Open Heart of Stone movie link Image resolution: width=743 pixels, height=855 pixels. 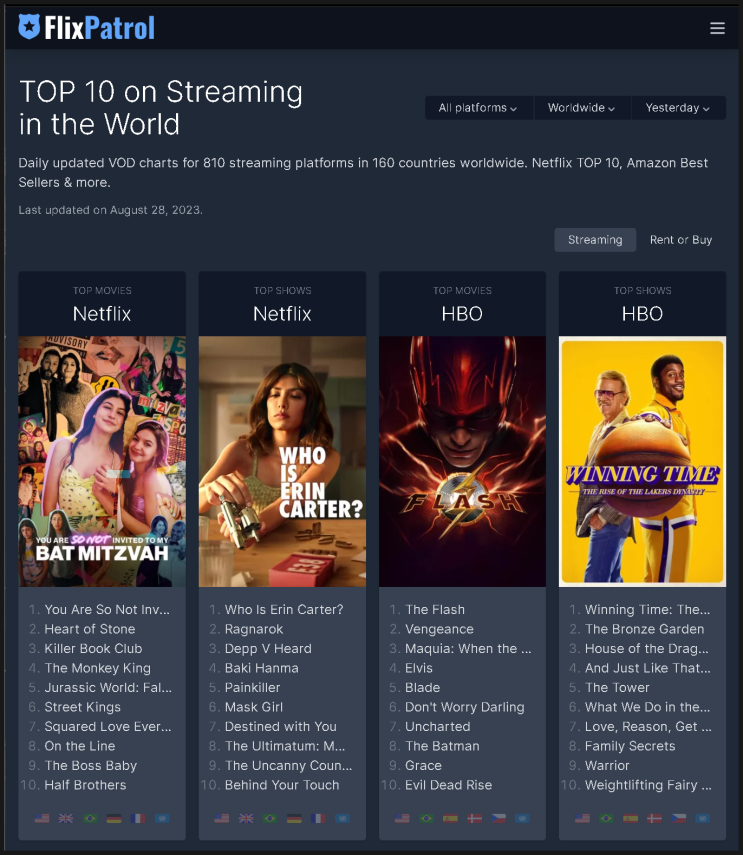tap(90, 629)
